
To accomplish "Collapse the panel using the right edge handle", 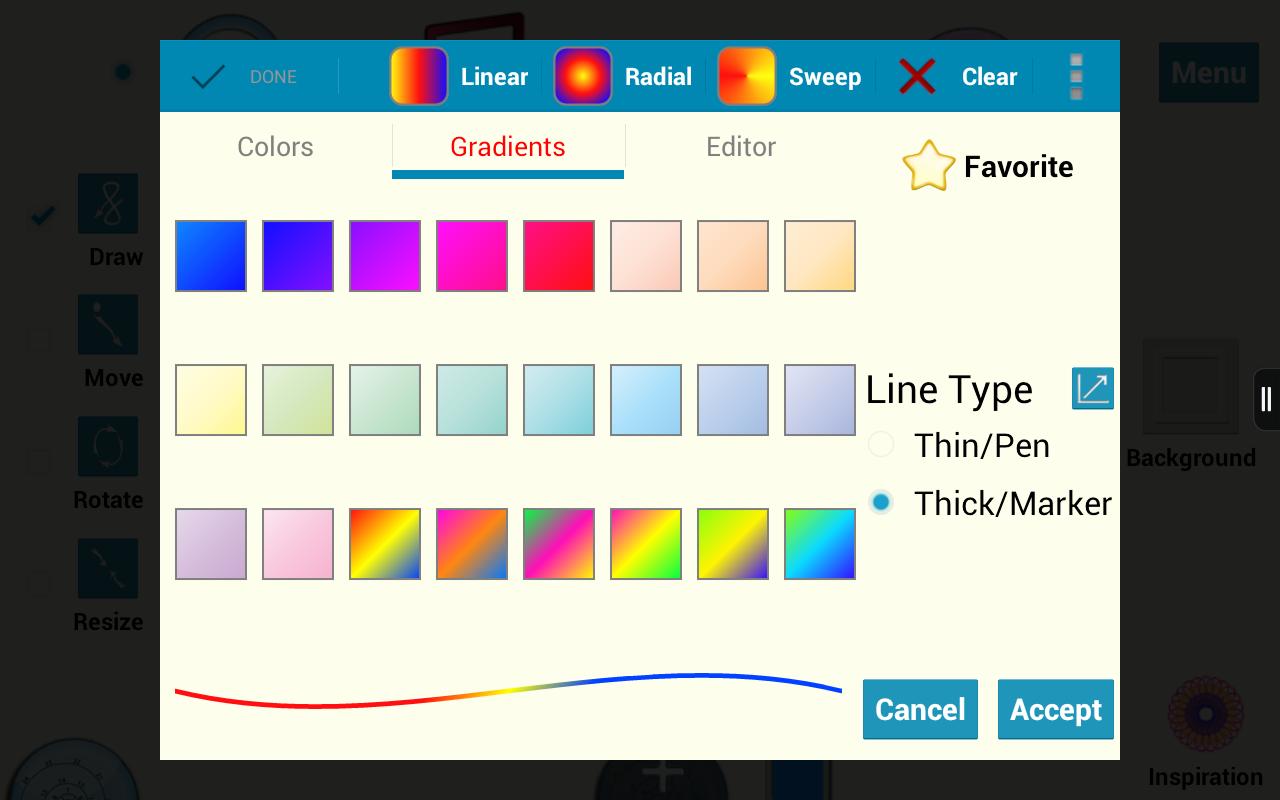I will click(1264, 399).
